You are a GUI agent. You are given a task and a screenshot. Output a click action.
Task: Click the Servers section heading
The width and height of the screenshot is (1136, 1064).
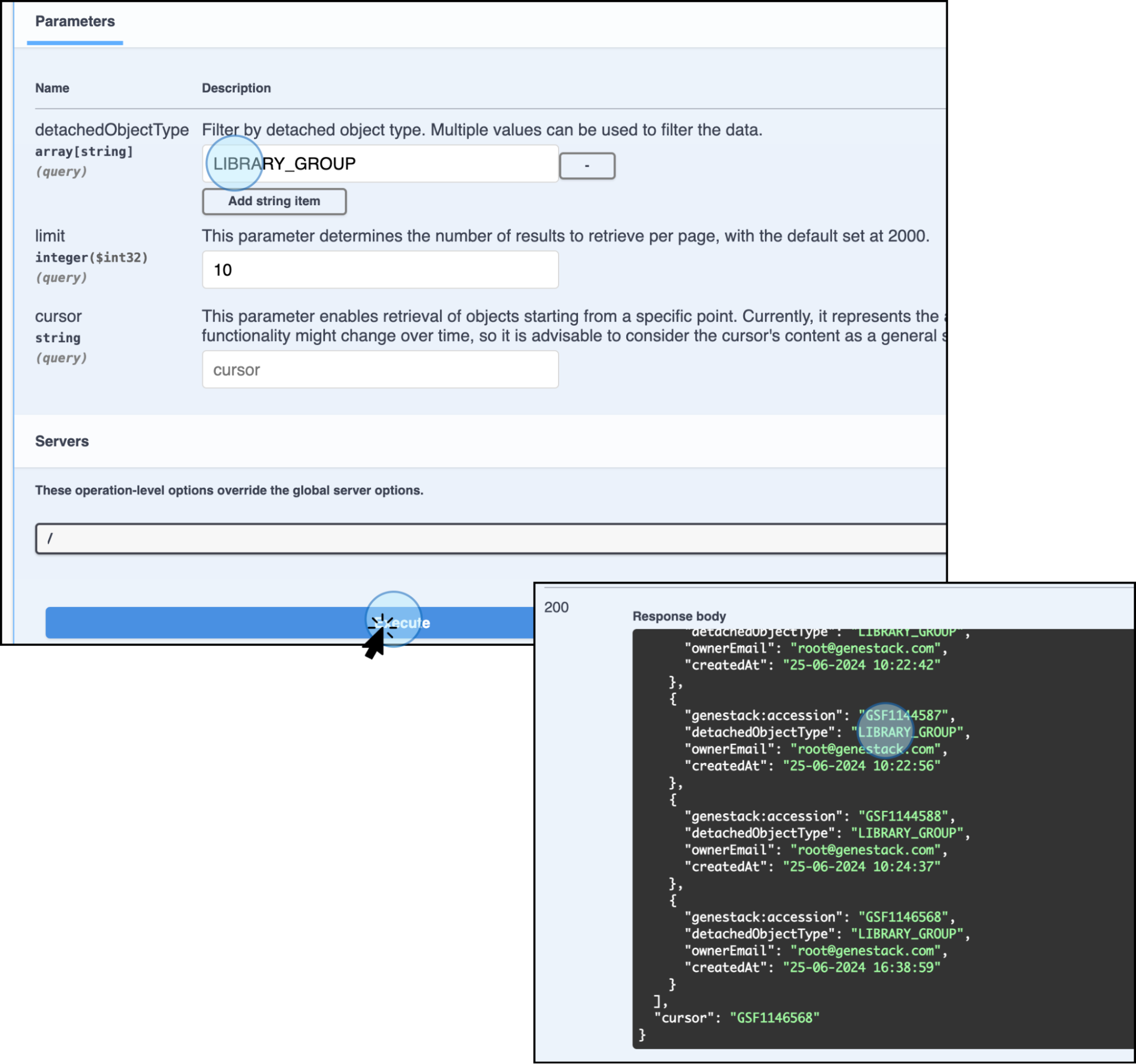[x=62, y=441]
